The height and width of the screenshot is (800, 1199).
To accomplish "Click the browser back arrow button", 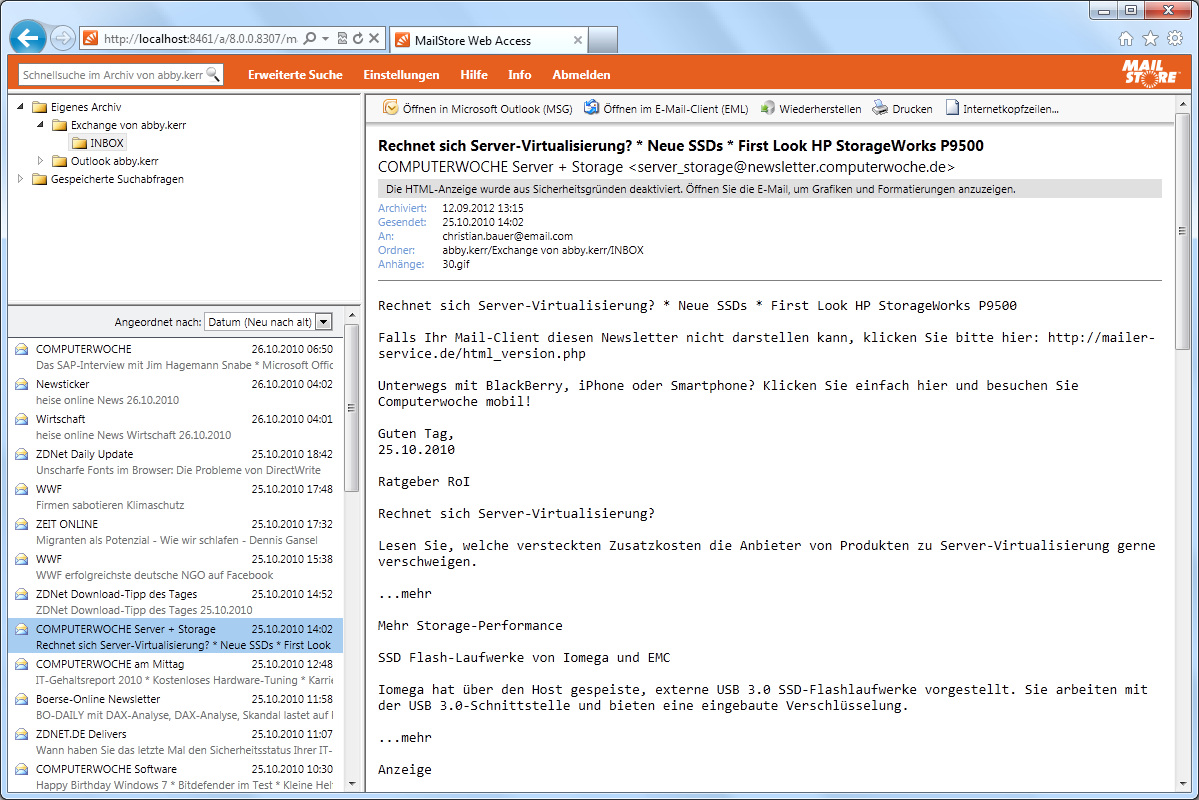I will click(29, 38).
